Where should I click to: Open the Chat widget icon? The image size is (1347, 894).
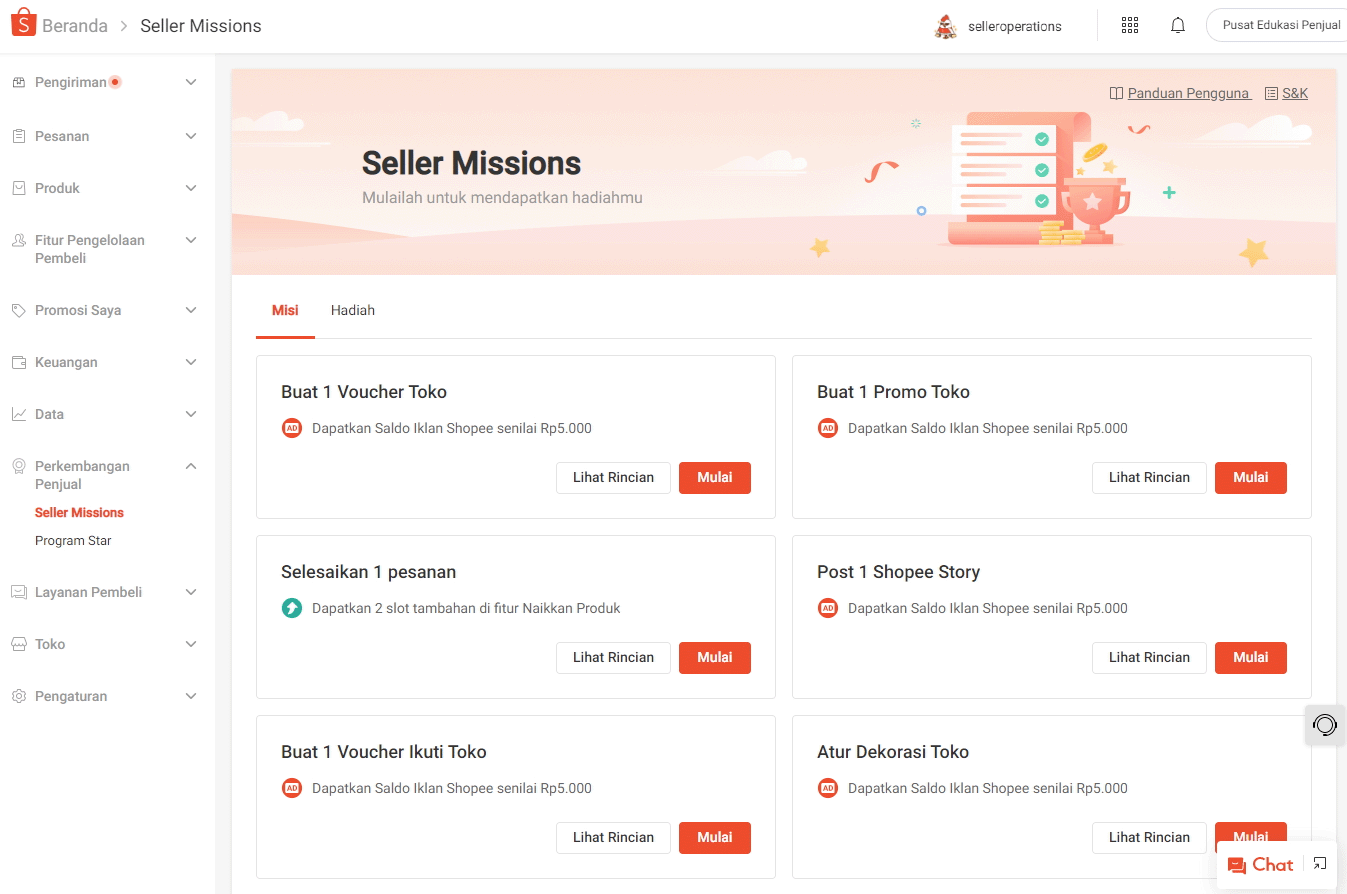coord(1260,865)
